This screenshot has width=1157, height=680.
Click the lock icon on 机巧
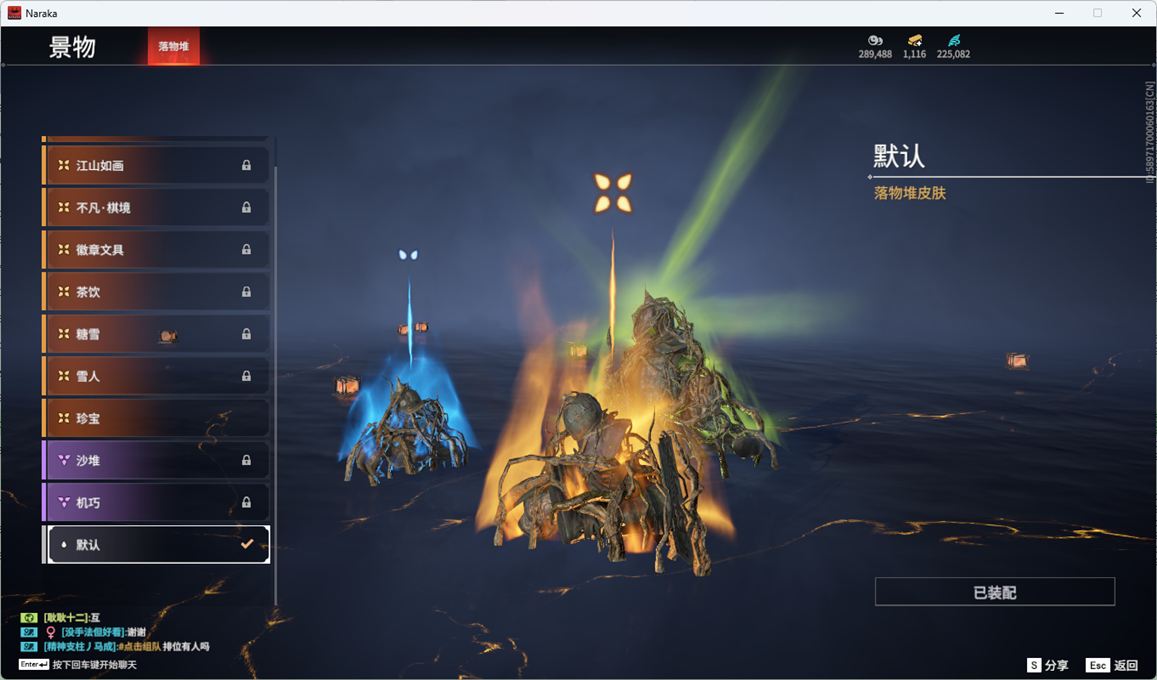pos(246,502)
